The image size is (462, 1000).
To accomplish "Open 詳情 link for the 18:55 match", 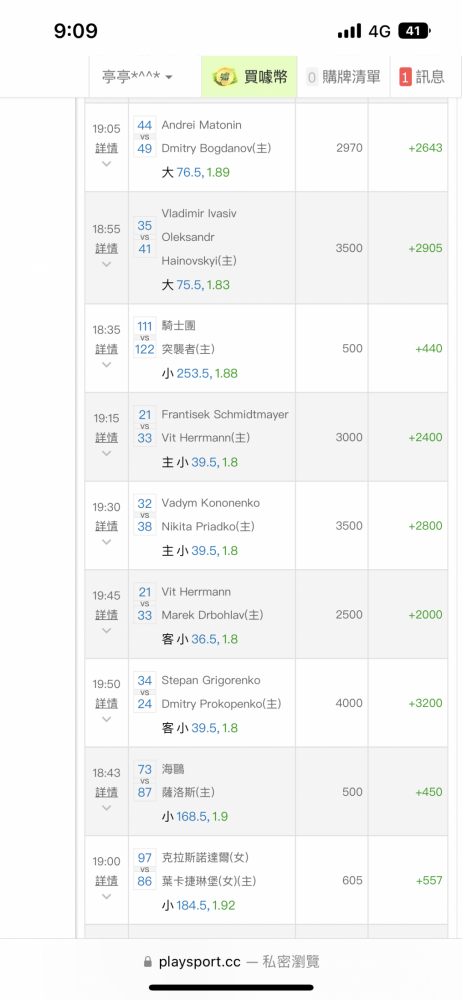I will click(107, 247).
